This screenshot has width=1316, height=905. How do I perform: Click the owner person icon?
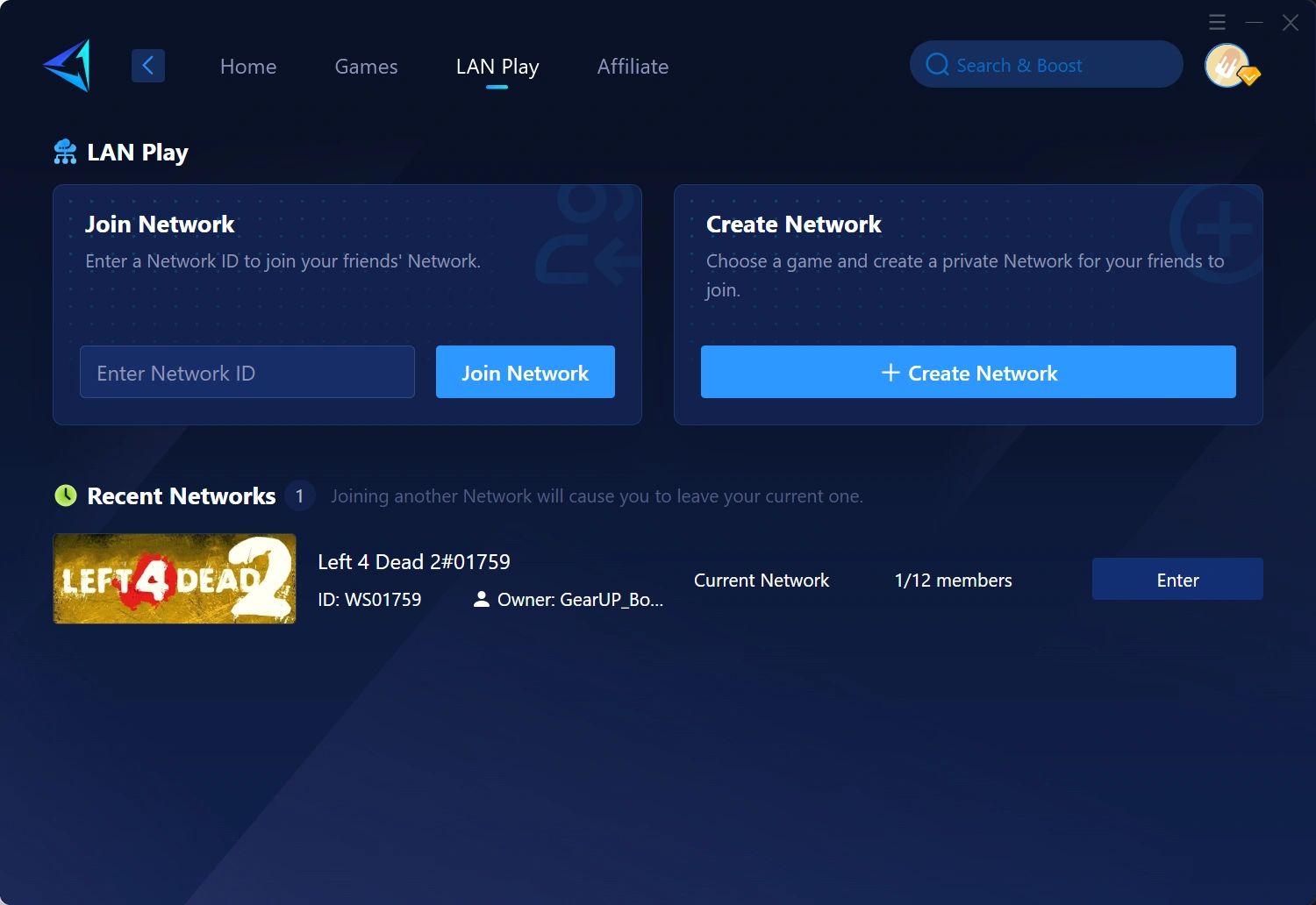pos(481,599)
